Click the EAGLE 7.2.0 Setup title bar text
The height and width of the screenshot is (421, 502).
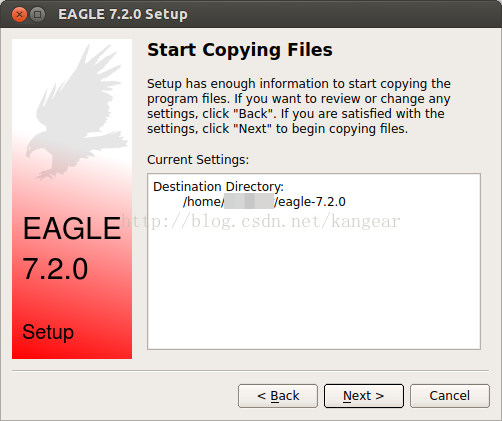click(123, 14)
